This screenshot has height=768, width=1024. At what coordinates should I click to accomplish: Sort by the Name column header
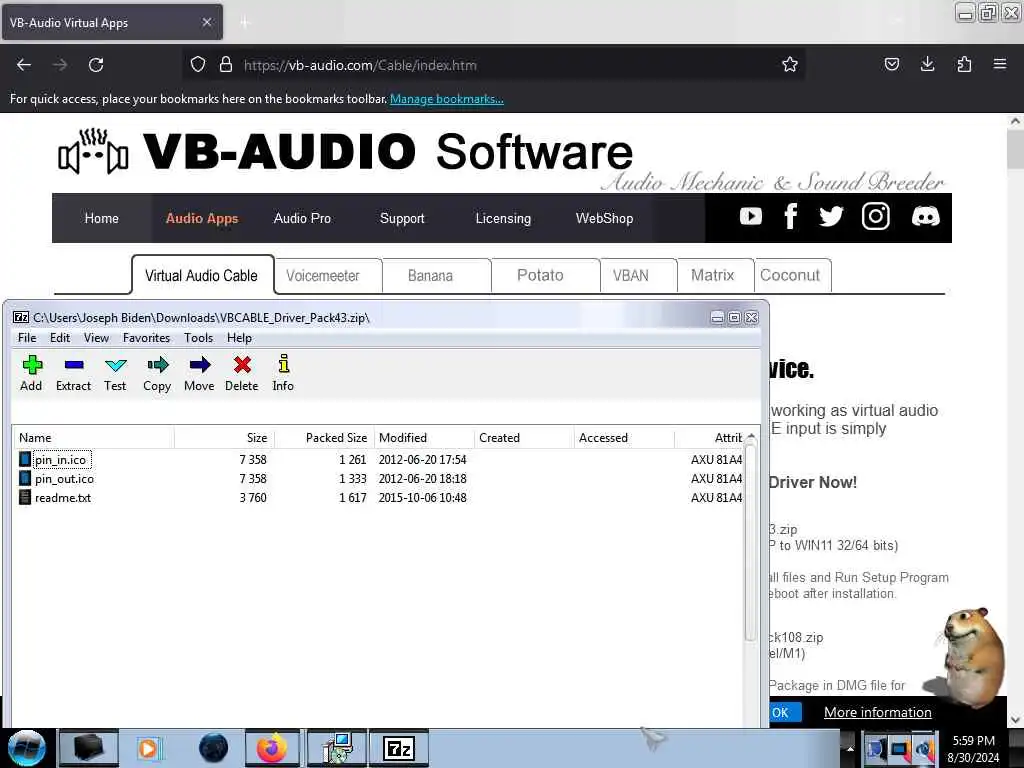(93, 438)
